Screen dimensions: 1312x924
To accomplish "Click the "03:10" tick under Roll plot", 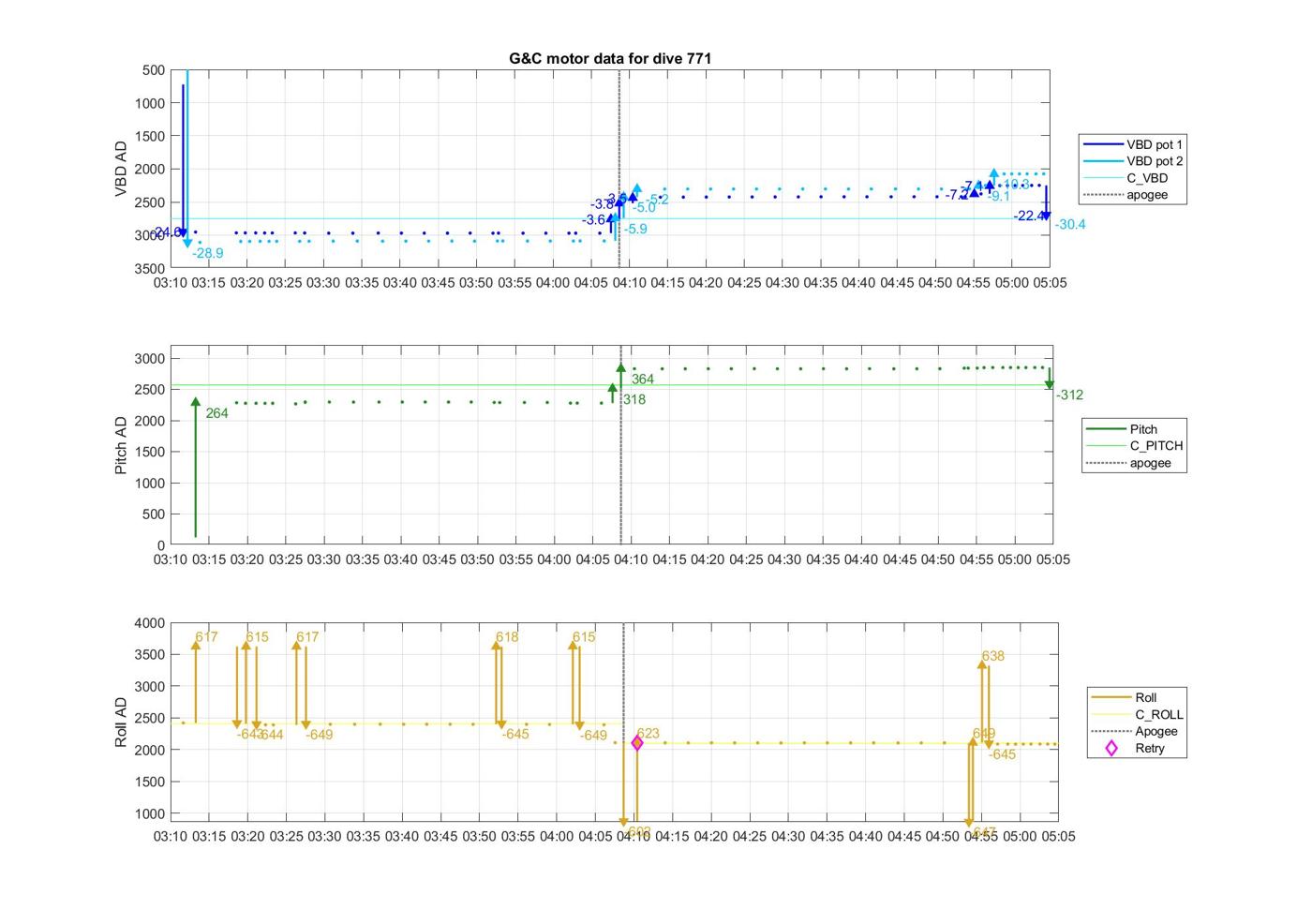I will coord(171,836).
